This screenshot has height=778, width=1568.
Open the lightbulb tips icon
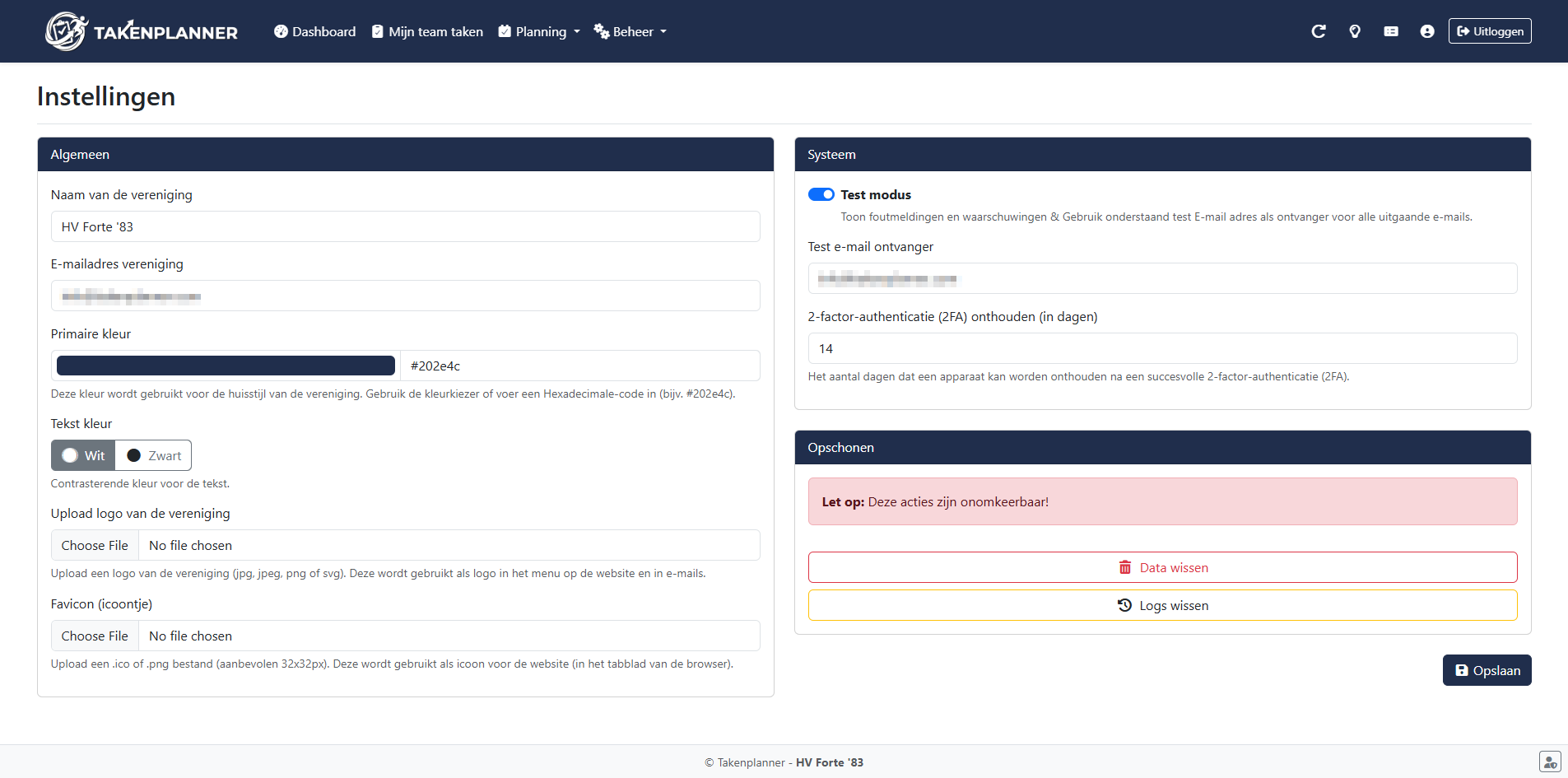1355,30
